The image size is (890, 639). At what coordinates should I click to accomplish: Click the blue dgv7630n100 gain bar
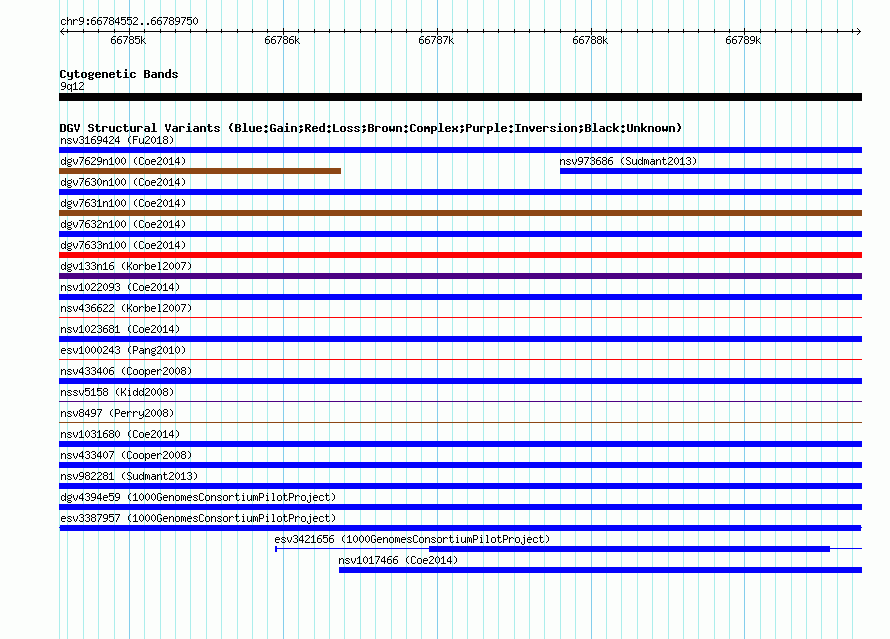tap(460, 192)
